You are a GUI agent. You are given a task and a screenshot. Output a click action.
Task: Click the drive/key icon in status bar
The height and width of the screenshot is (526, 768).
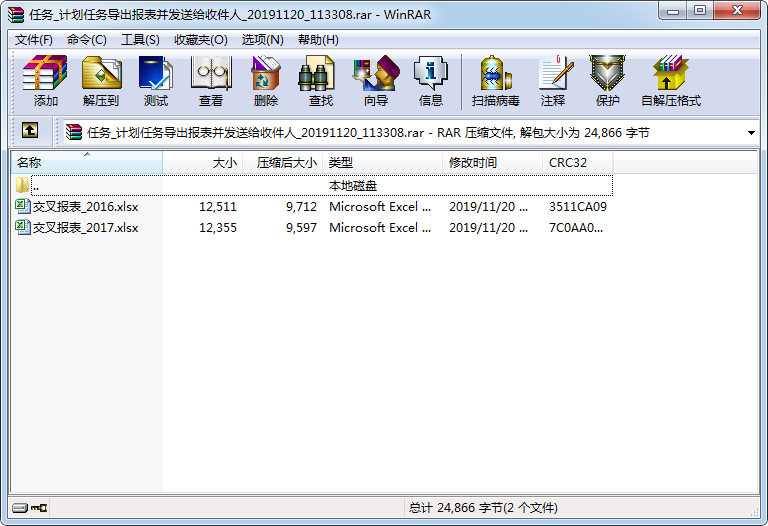(x=29, y=507)
